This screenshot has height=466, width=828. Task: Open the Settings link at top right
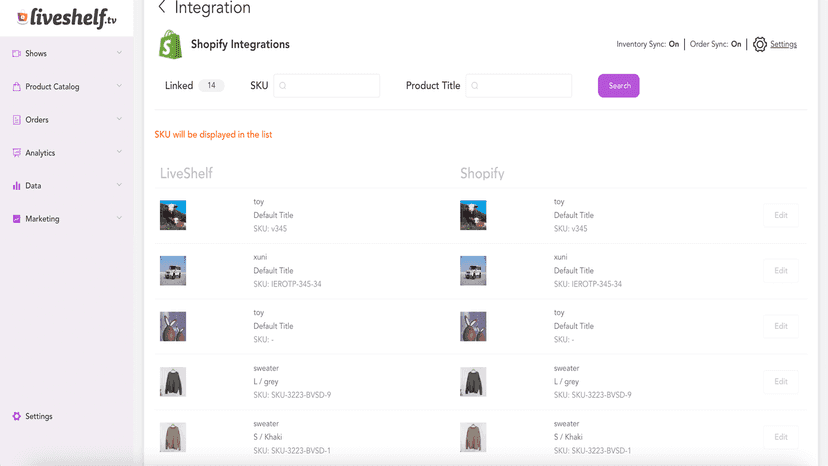pos(783,44)
